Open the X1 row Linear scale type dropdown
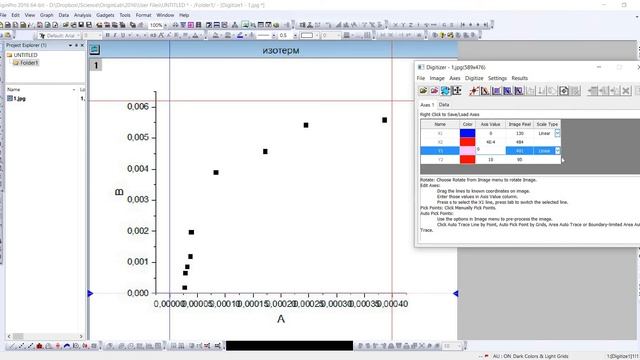640x360 pixels. (x=557, y=133)
